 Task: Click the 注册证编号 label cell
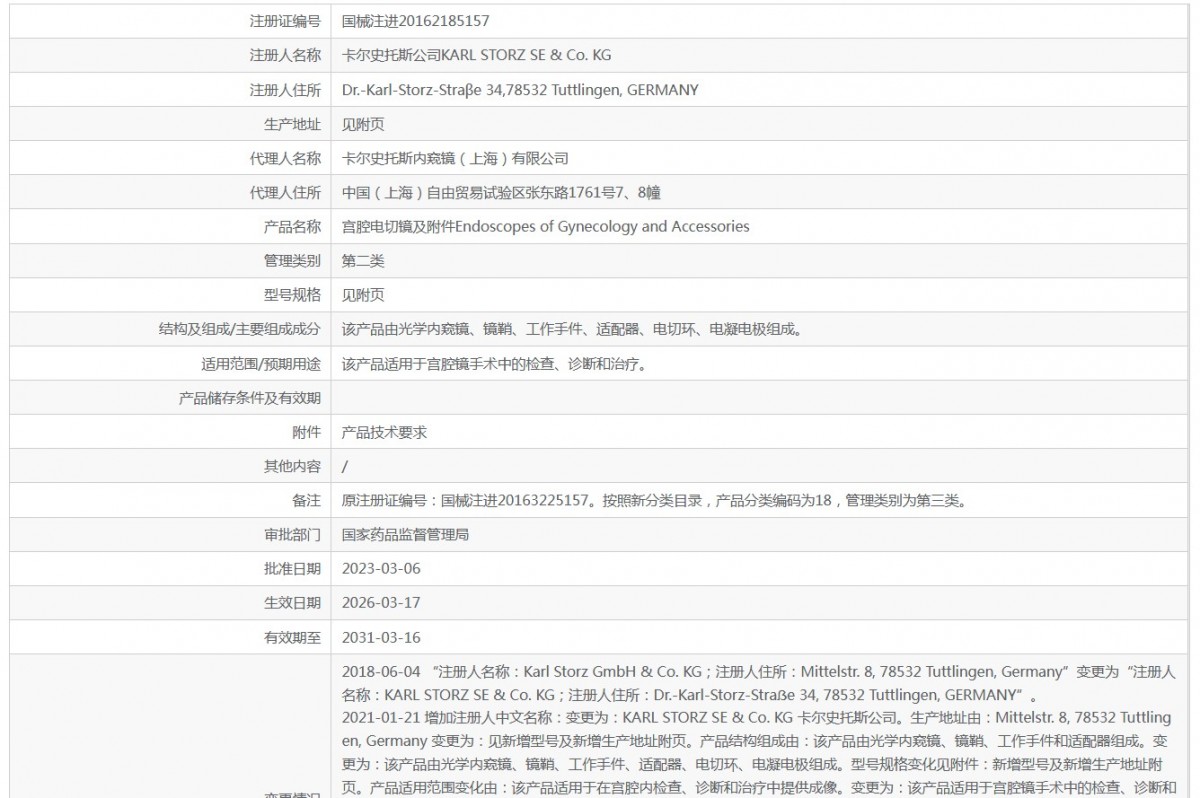(x=171, y=20)
